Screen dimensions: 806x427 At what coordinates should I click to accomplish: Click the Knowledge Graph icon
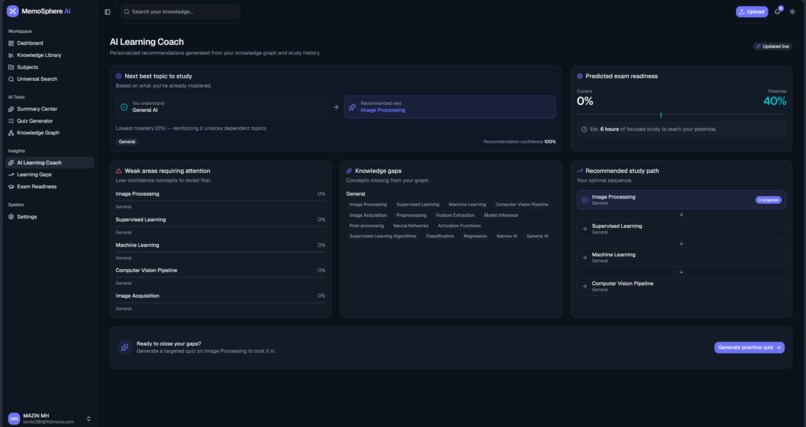(11, 133)
